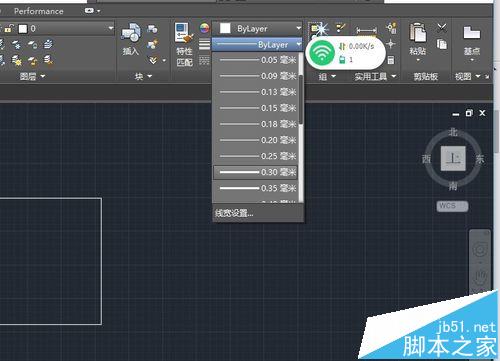Viewport: 500px width, 361px height.
Task: Click the layer freeze icon with snowflake
Action: coord(16,44)
